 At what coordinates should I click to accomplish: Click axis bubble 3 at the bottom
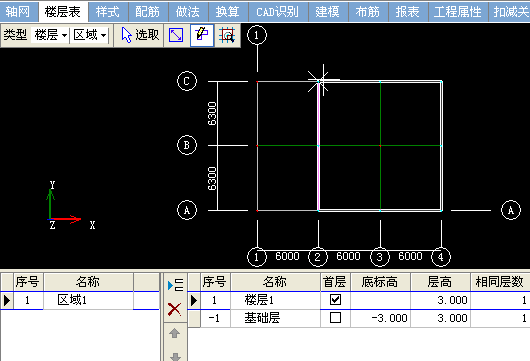point(380,257)
